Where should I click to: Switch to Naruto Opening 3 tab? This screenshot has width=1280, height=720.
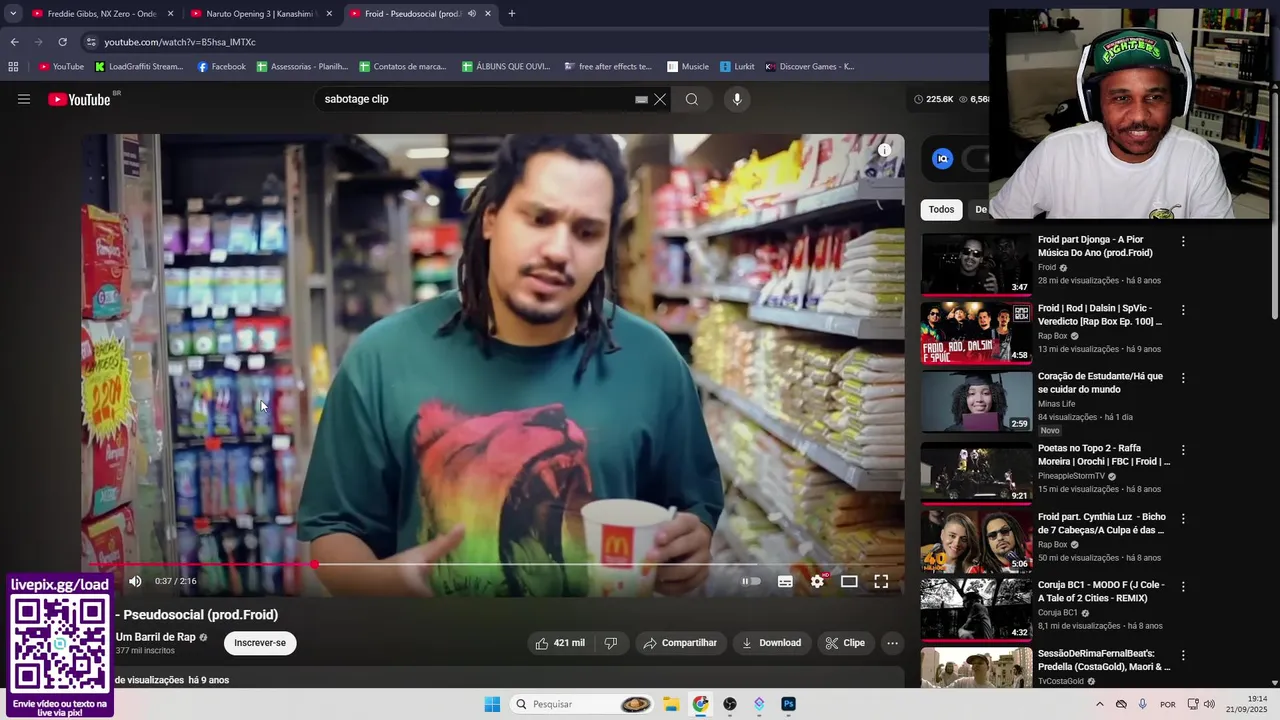(x=260, y=14)
